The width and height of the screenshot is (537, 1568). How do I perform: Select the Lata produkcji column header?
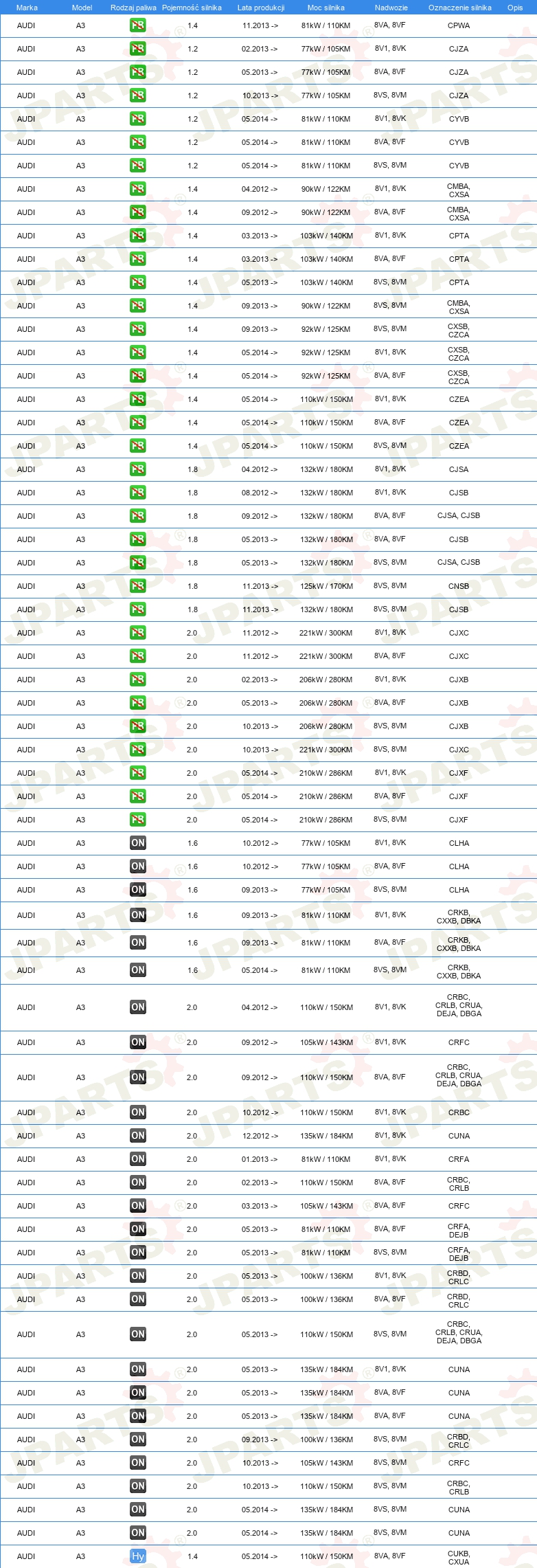[x=261, y=8]
